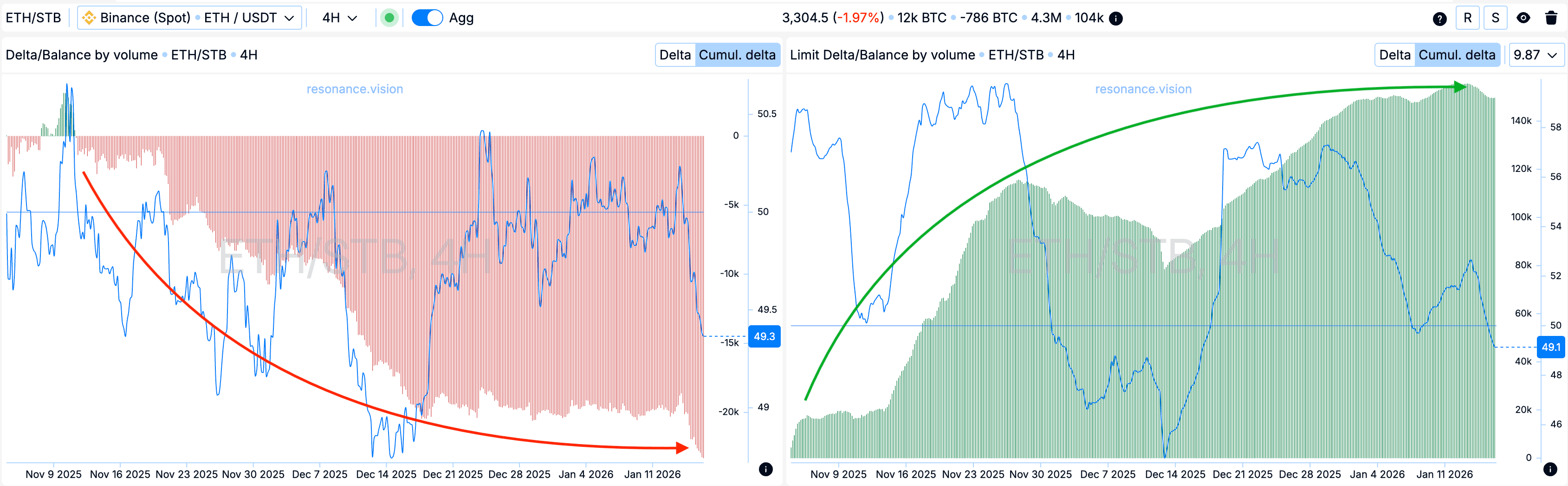Expand the 4H timeframe dropdown
Viewport: 1568px width, 486px height.
(x=339, y=18)
